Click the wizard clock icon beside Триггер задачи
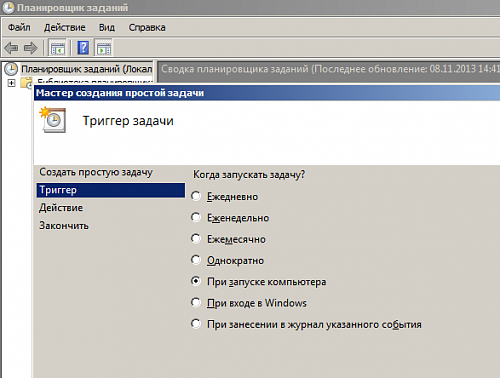The image size is (500, 378). [53, 120]
